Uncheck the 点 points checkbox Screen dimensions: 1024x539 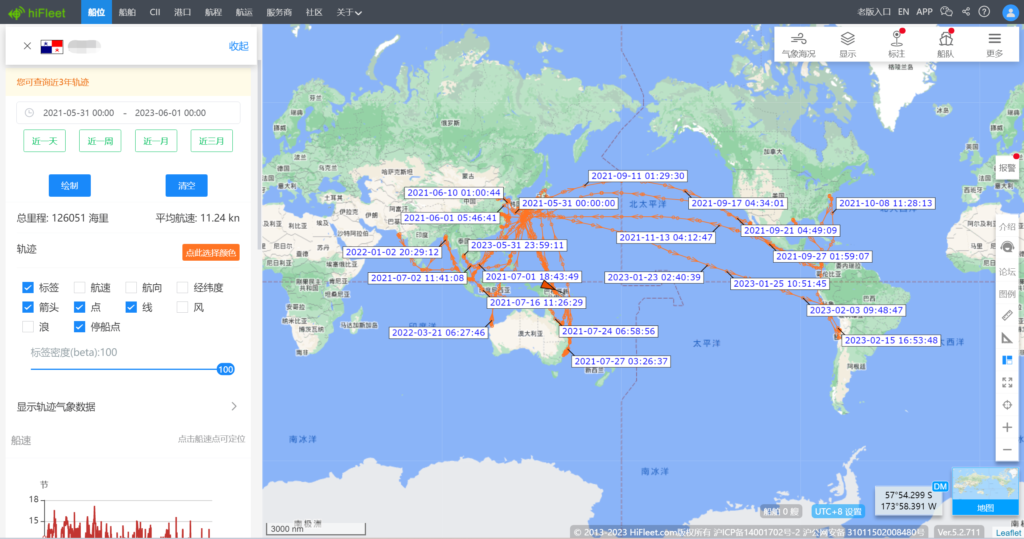(79, 307)
